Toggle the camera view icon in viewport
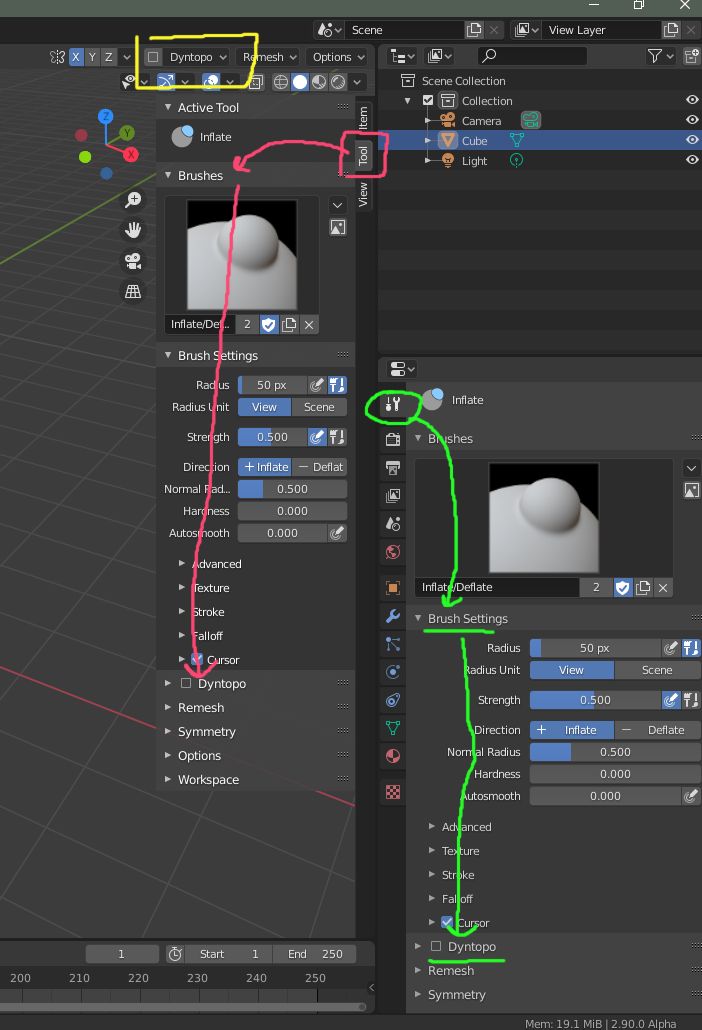This screenshot has width=702, height=1030. [x=133, y=261]
